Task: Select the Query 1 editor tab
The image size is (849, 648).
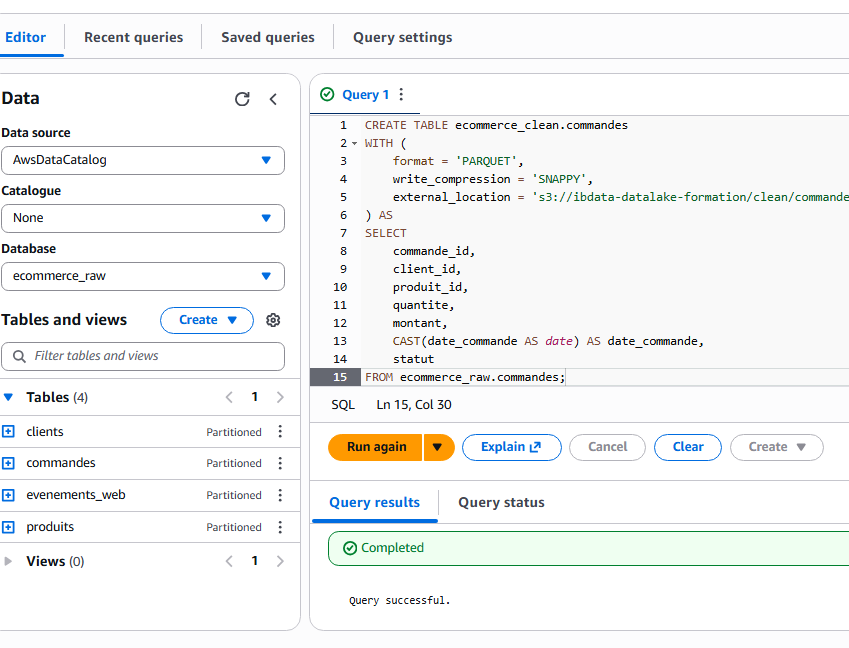Action: [365, 95]
